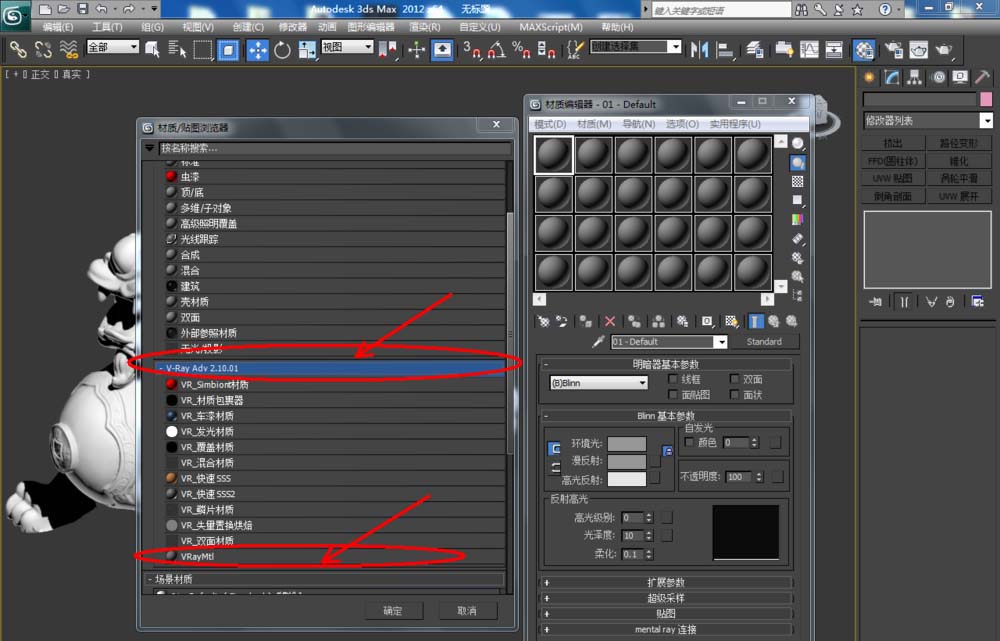Click Get Material icon in material editor
This screenshot has width=1000, height=641.
click(543, 321)
